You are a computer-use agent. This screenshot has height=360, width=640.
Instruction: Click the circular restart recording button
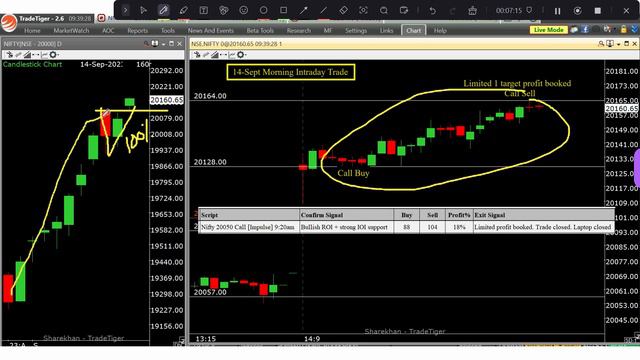(x=578, y=11)
